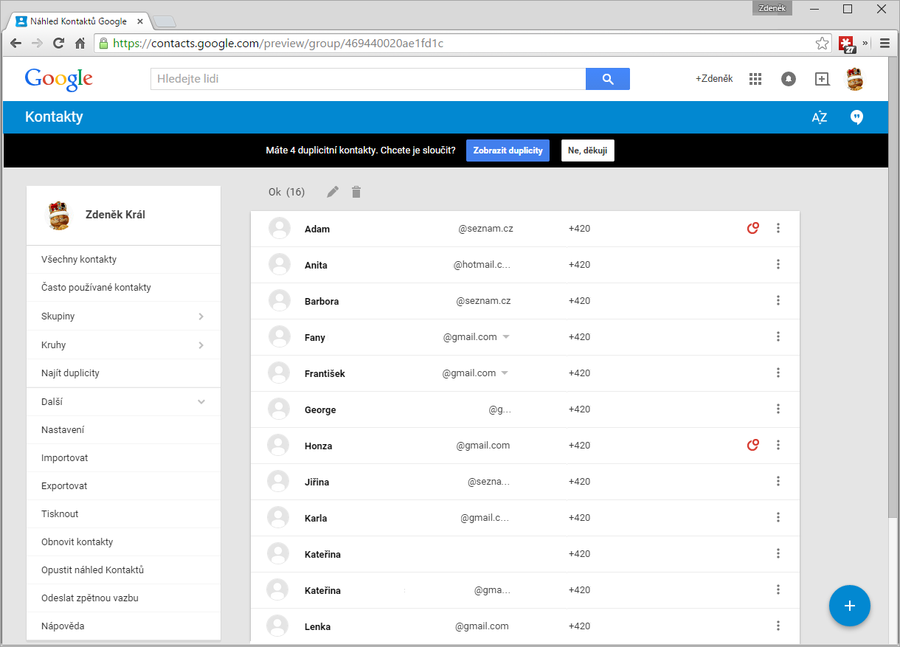Open more options for Honza
The width and height of the screenshot is (900, 647).
[778, 445]
